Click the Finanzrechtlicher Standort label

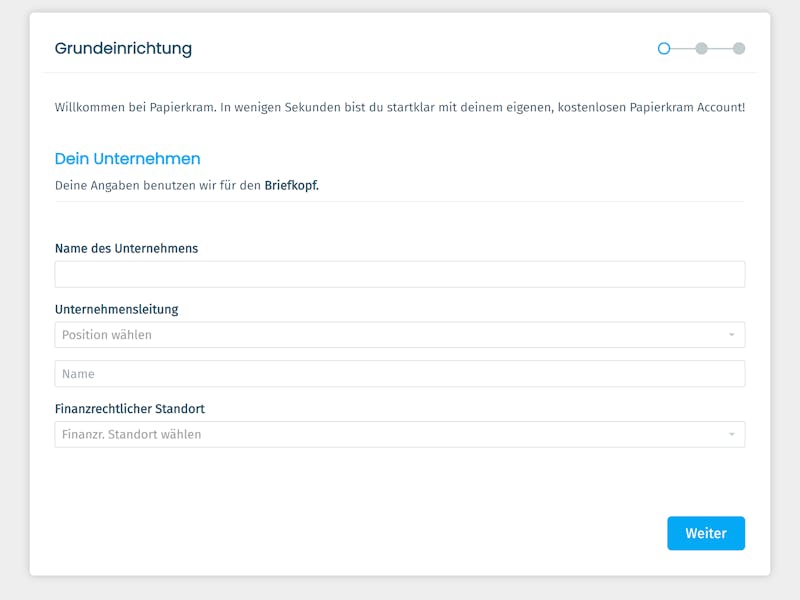pyautogui.click(x=130, y=409)
